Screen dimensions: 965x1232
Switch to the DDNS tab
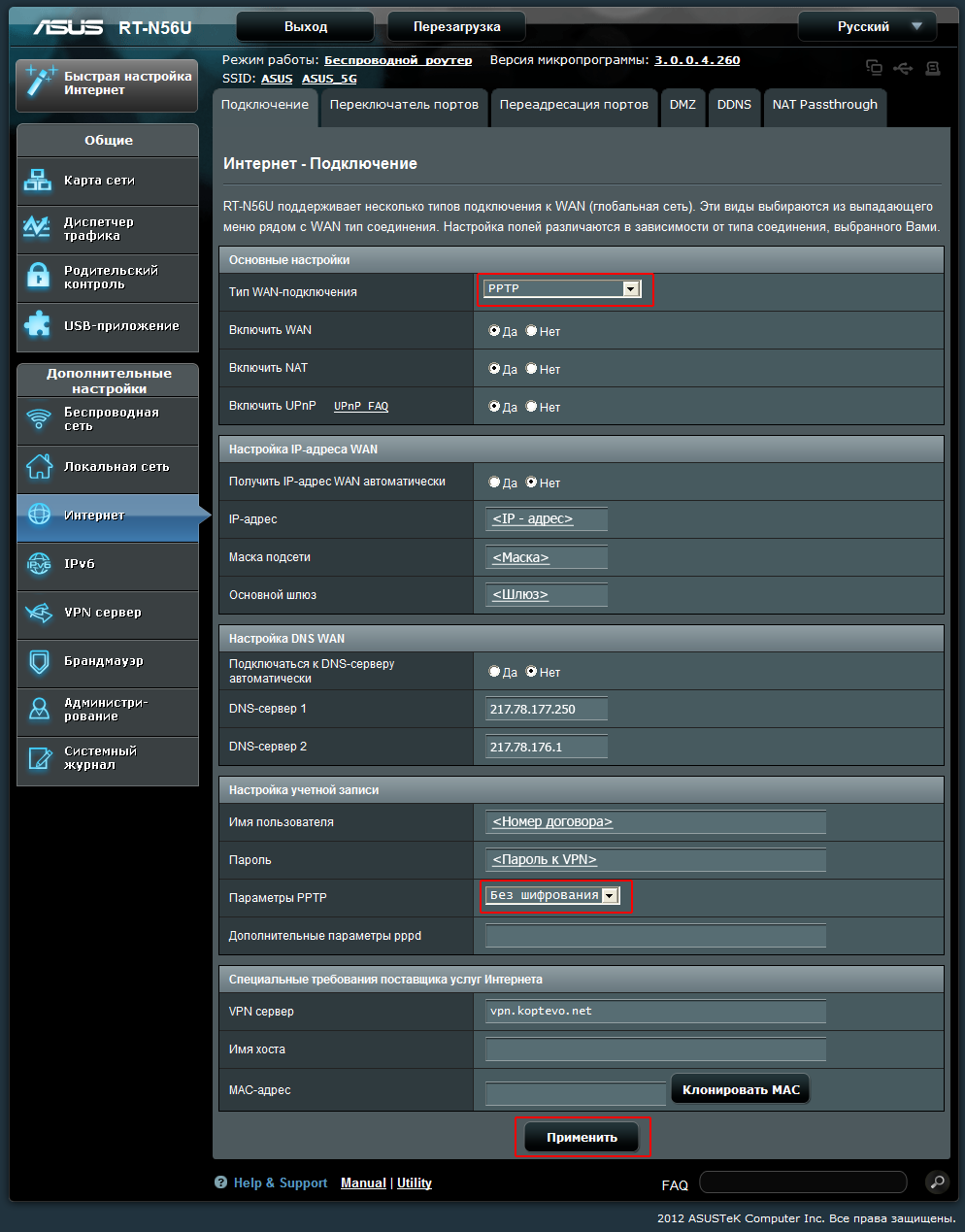click(734, 105)
